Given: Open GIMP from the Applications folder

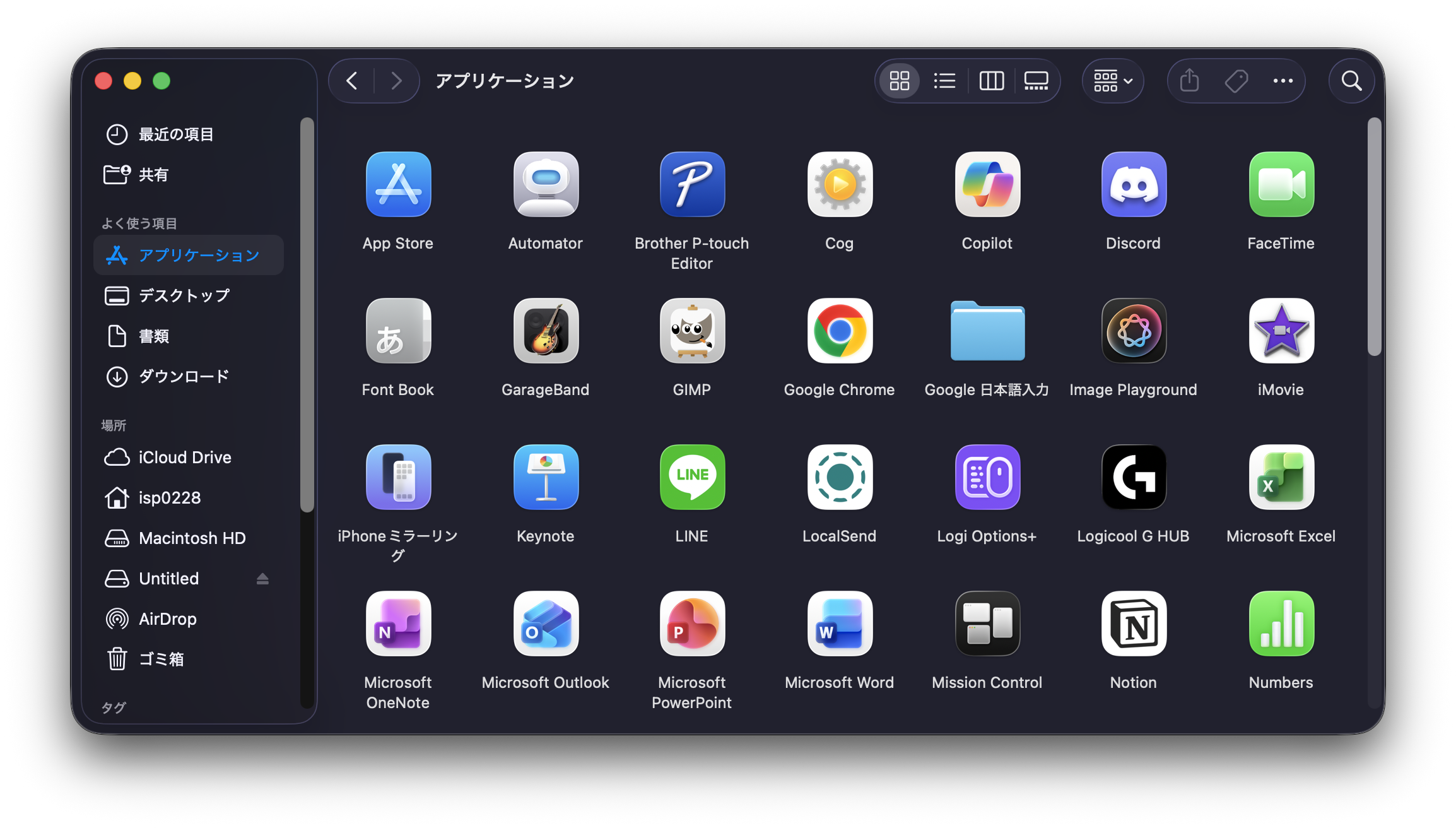Looking at the screenshot, I should [x=691, y=331].
